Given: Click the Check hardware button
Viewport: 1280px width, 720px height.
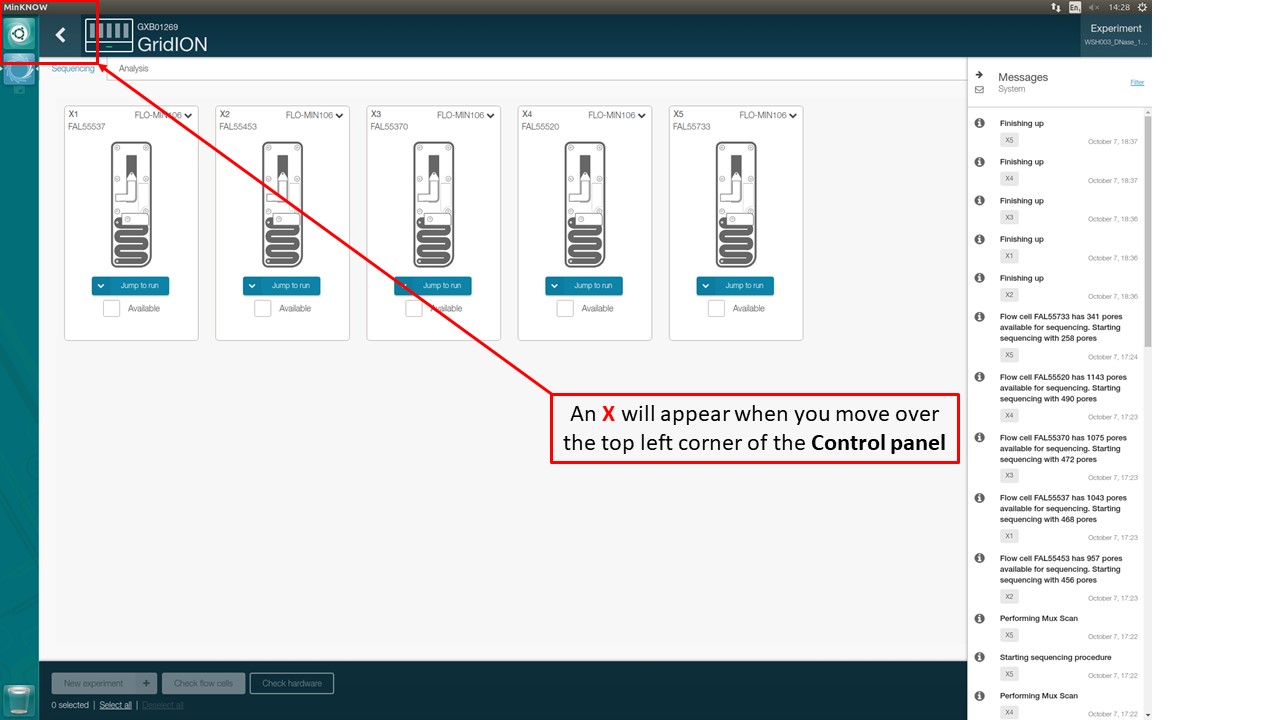Looking at the screenshot, I should click(x=292, y=684).
